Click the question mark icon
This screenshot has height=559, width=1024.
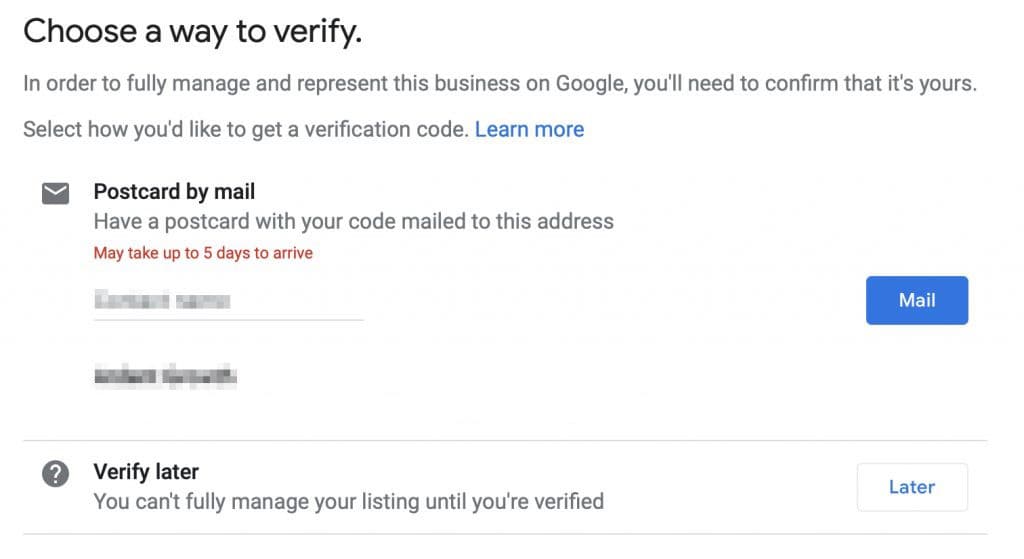coord(56,474)
